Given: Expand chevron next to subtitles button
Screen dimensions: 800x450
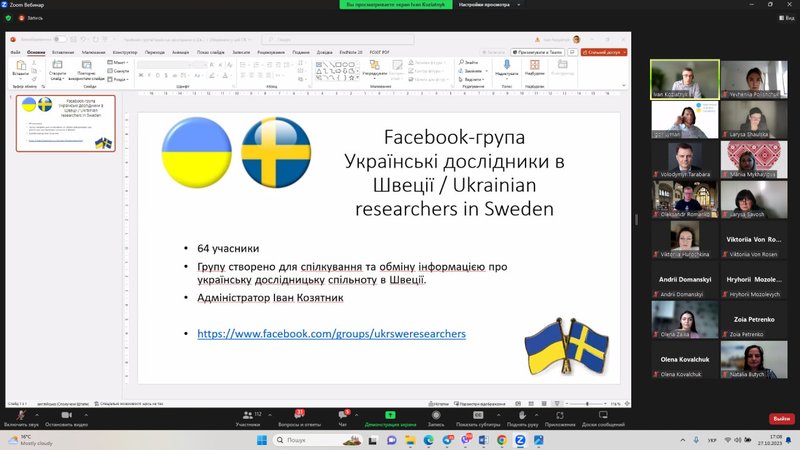Looking at the screenshot, I should [x=498, y=415].
